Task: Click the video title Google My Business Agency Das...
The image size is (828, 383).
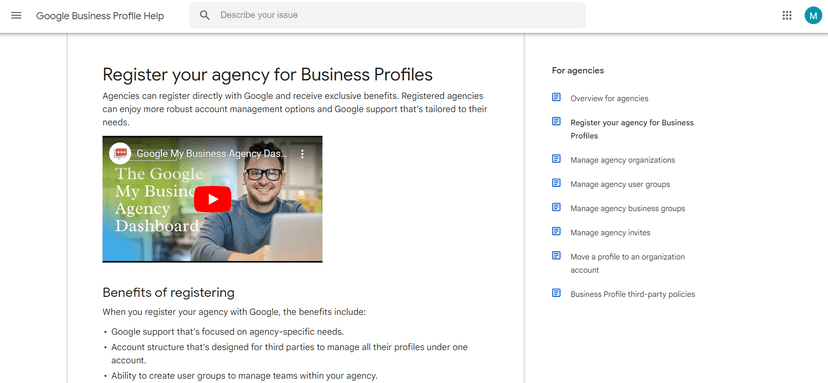Action: coord(212,154)
